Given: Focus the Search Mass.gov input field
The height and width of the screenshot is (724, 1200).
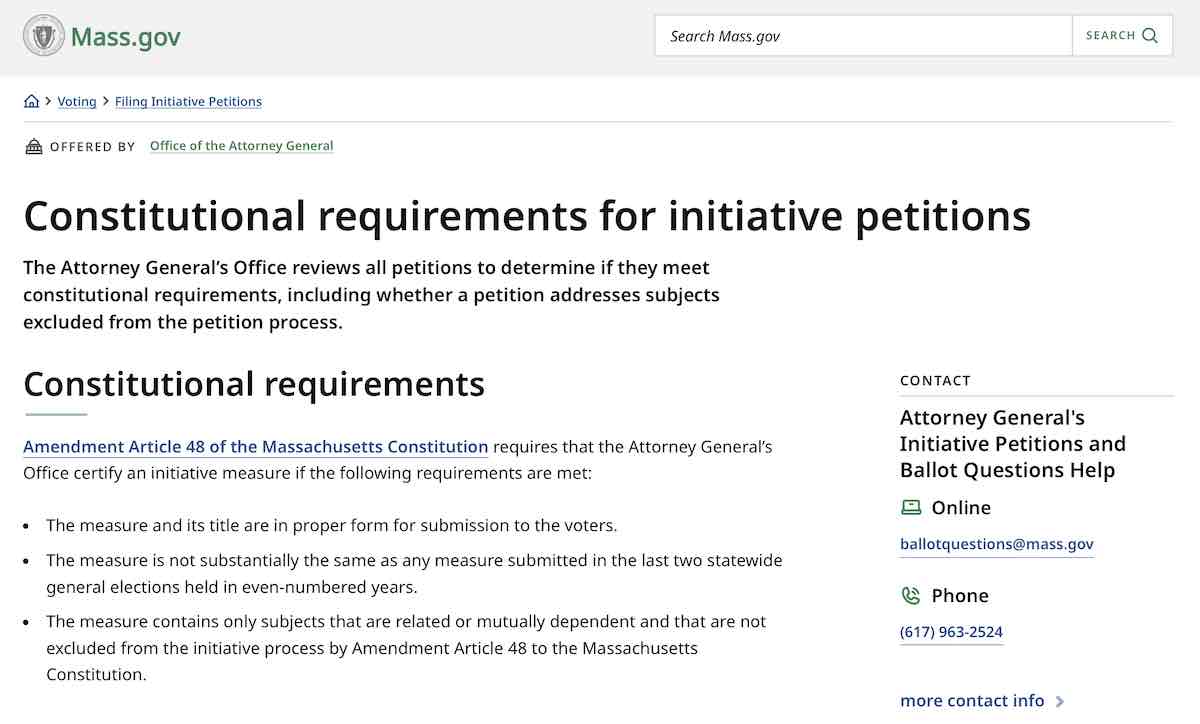Looking at the screenshot, I should (863, 36).
